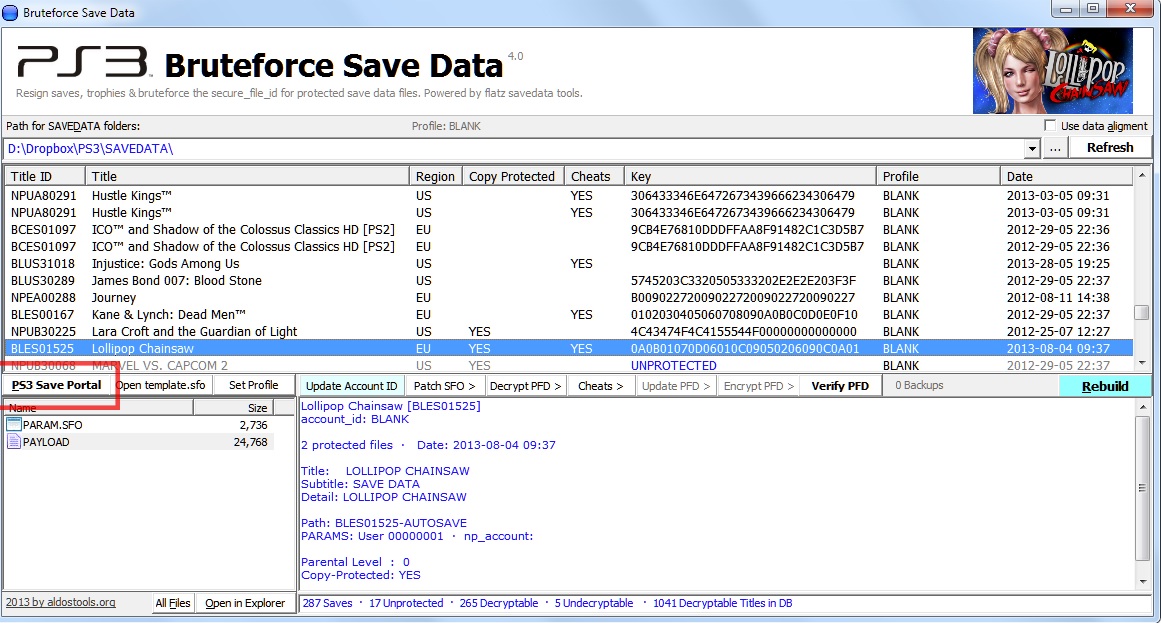Click the 2012-08-11 14:38 date cell
Viewport: 1161px width, 623px height.
click(1057, 297)
